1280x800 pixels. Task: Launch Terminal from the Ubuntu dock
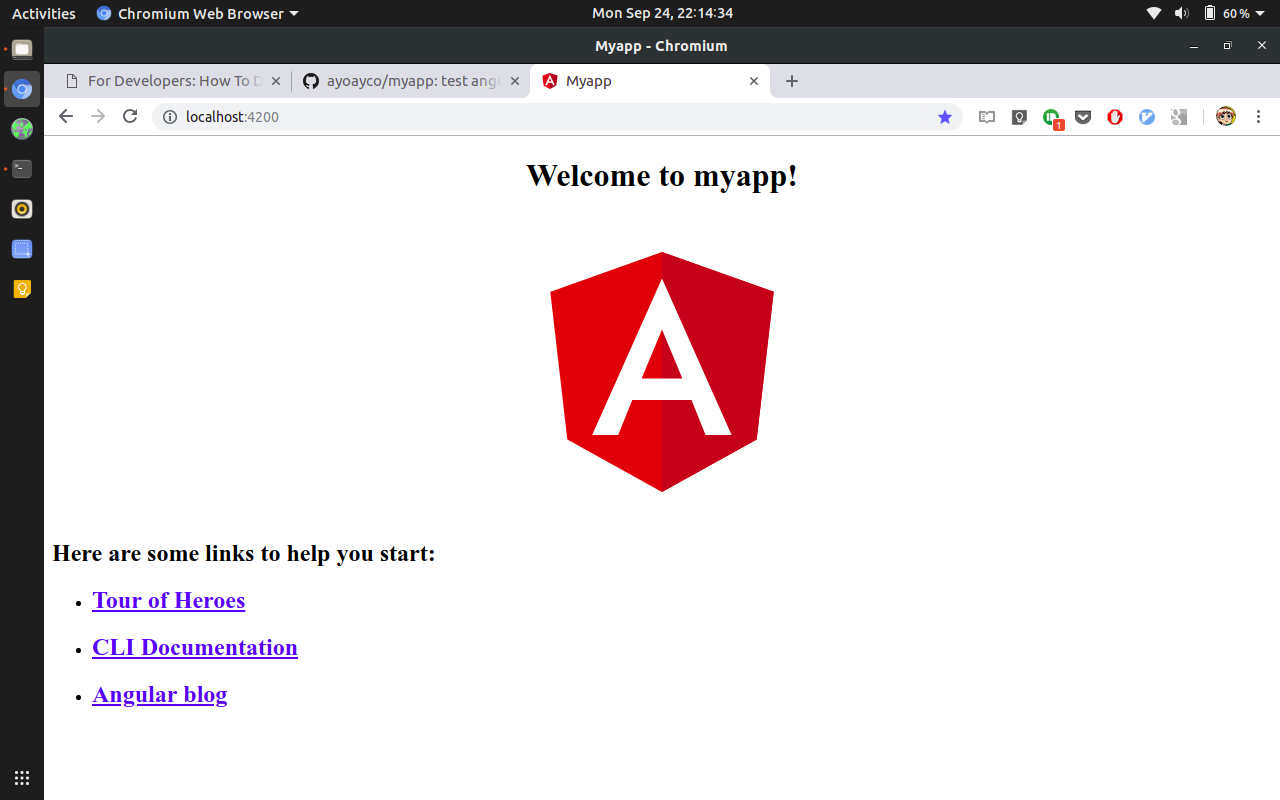pyautogui.click(x=22, y=169)
